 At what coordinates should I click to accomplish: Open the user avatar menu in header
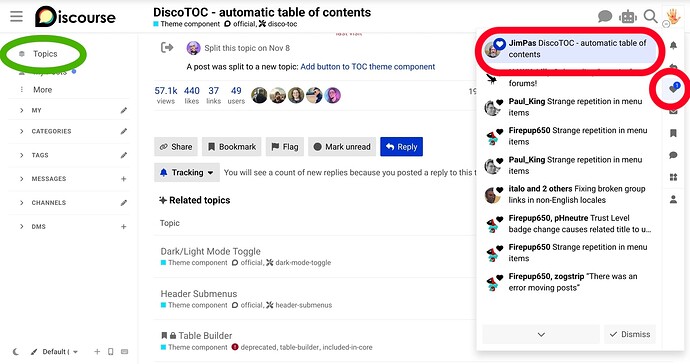click(x=673, y=16)
